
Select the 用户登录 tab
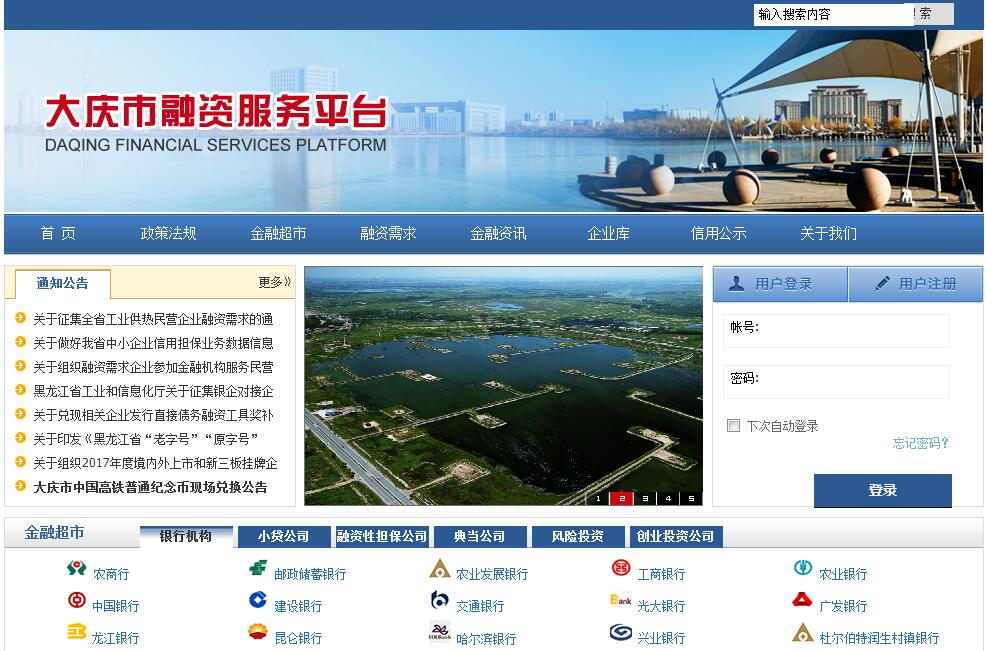click(780, 284)
